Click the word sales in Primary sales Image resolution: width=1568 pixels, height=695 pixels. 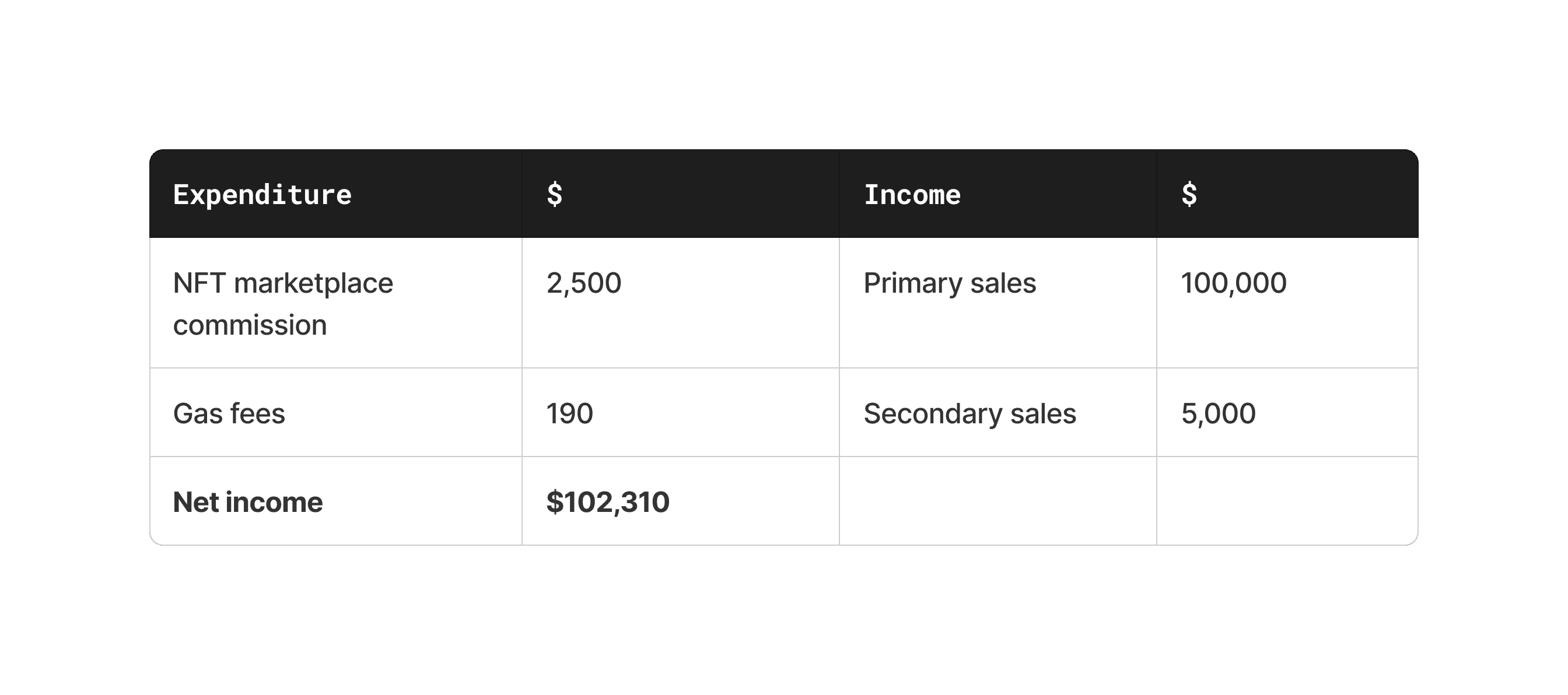[1003, 283]
